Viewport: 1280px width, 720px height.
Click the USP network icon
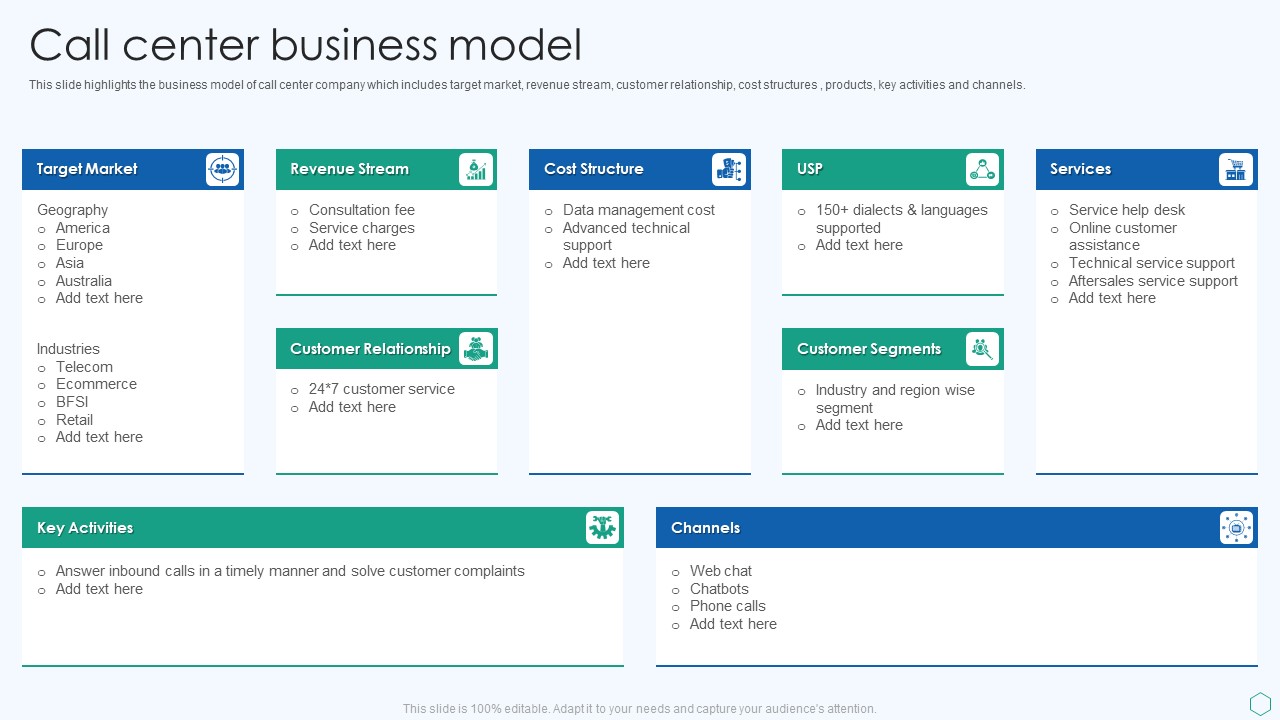coord(982,169)
